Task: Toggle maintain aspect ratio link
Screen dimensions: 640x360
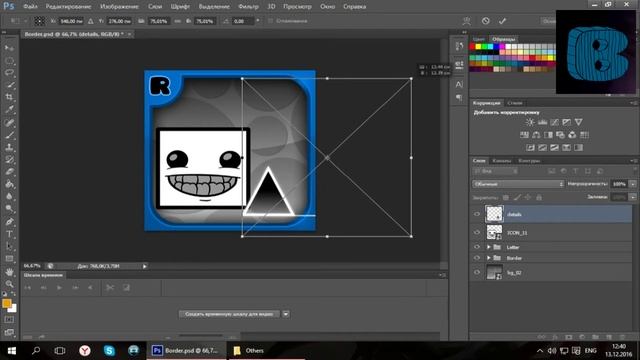Action: [x=178, y=21]
